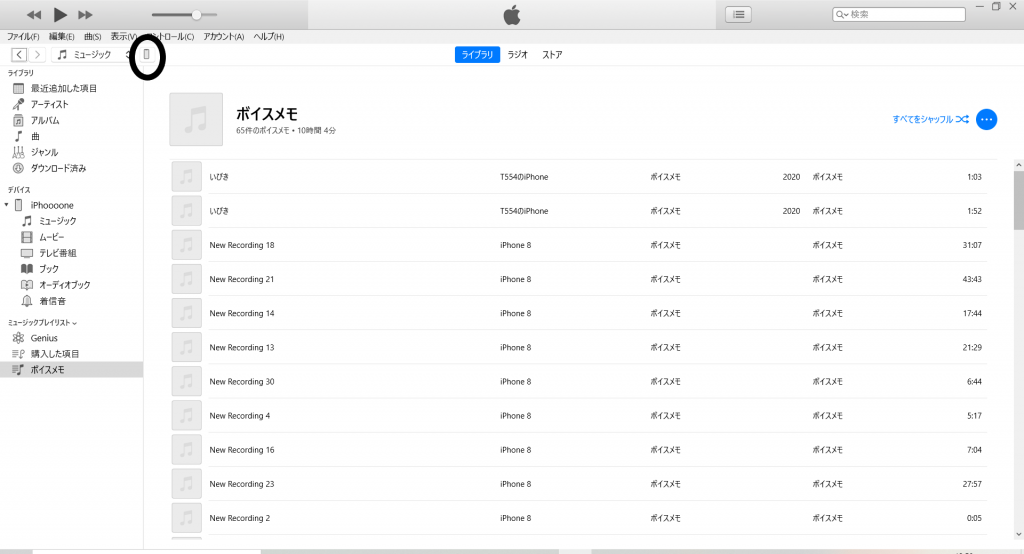Image resolution: width=1024 pixels, height=554 pixels.
Task: Select the ボイスメモ playlist in sidebar
Action: point(71,370)
